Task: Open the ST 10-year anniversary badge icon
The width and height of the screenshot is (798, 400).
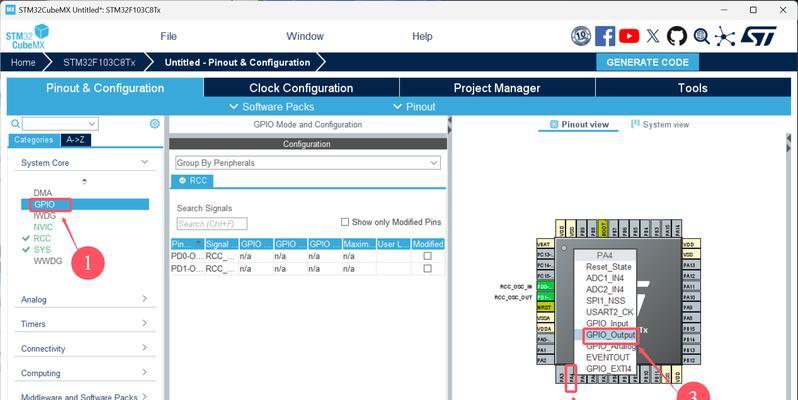Action: point(581,36)
